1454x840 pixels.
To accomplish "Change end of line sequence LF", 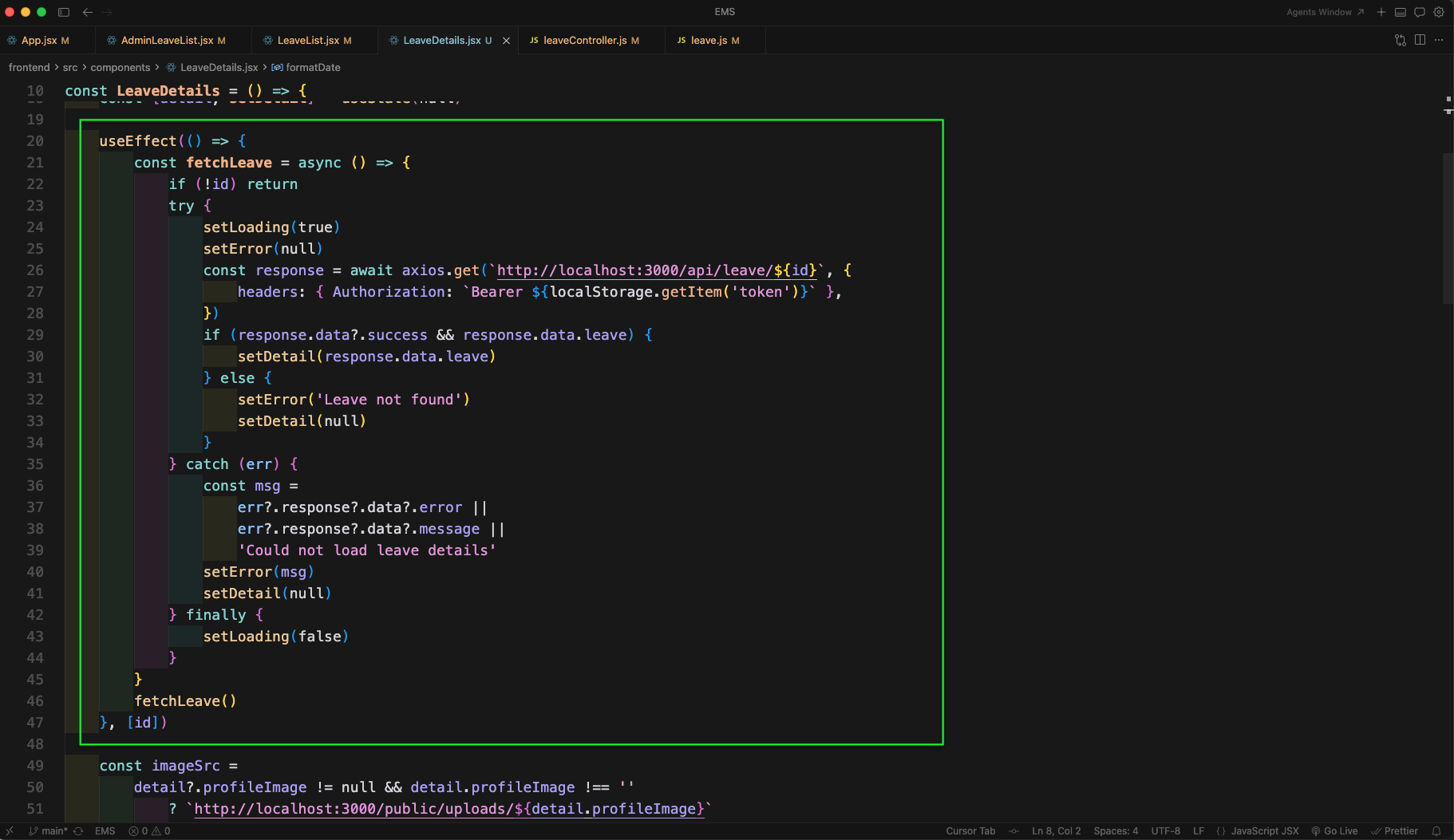I will tap(1199, 831).
